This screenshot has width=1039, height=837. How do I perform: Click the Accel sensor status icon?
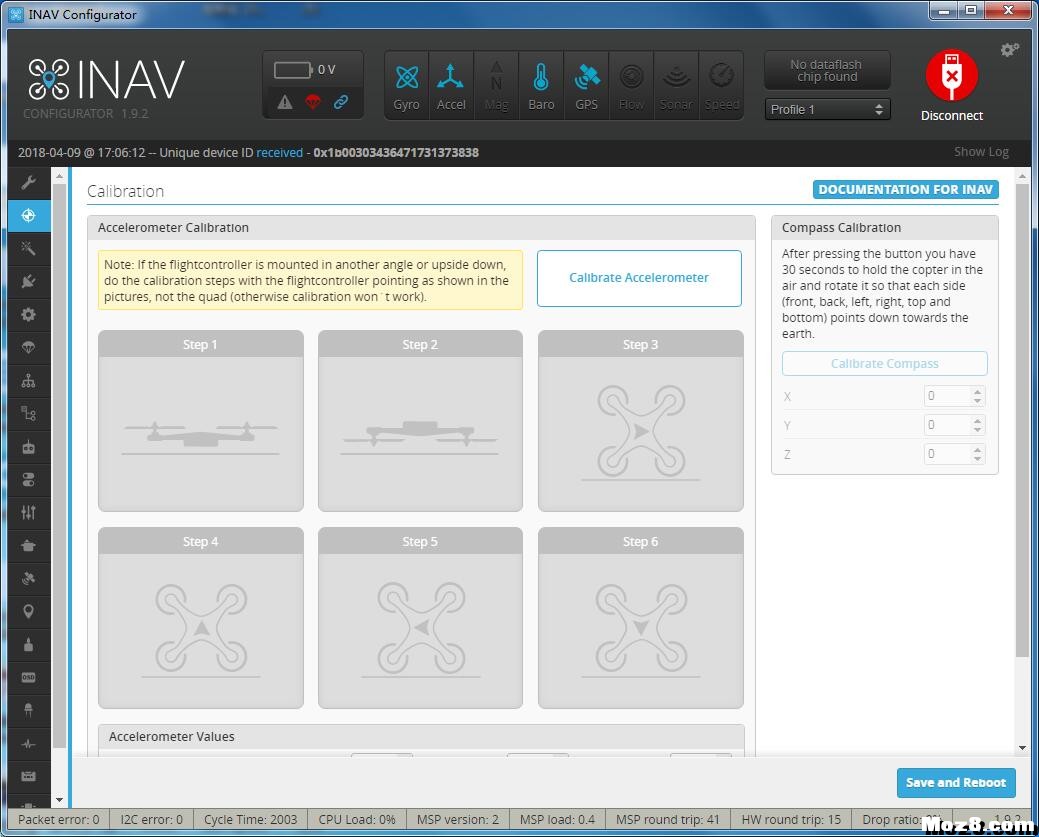451,85
